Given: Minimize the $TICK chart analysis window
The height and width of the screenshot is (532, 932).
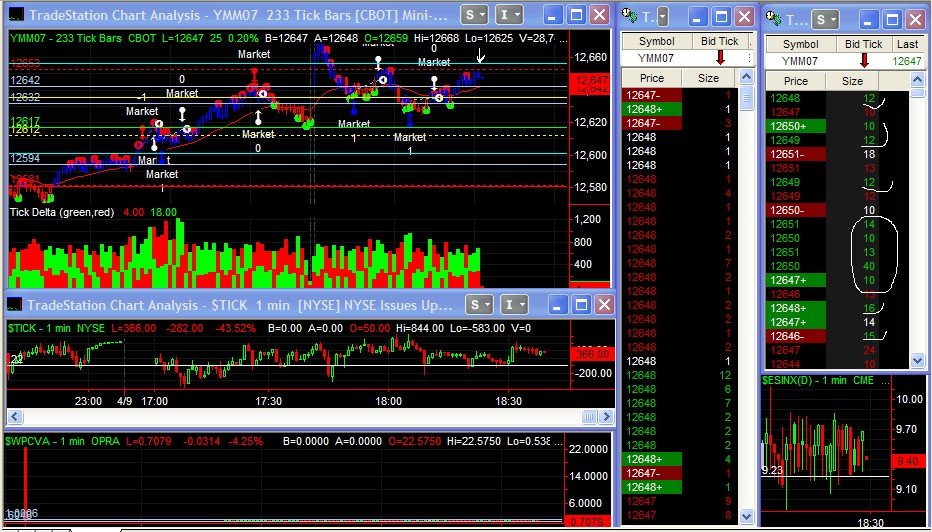Looking at the screenshot, I should click(x=558, y=305).
